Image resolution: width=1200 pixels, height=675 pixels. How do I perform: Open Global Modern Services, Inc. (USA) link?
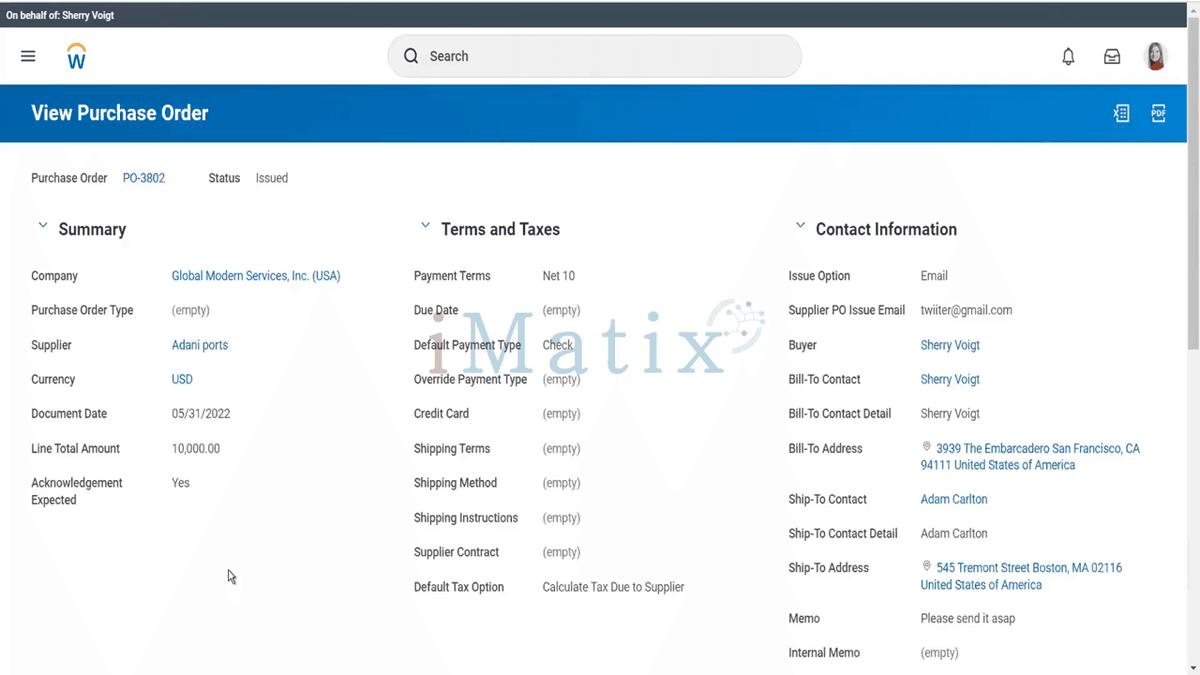tap(256, 276)
